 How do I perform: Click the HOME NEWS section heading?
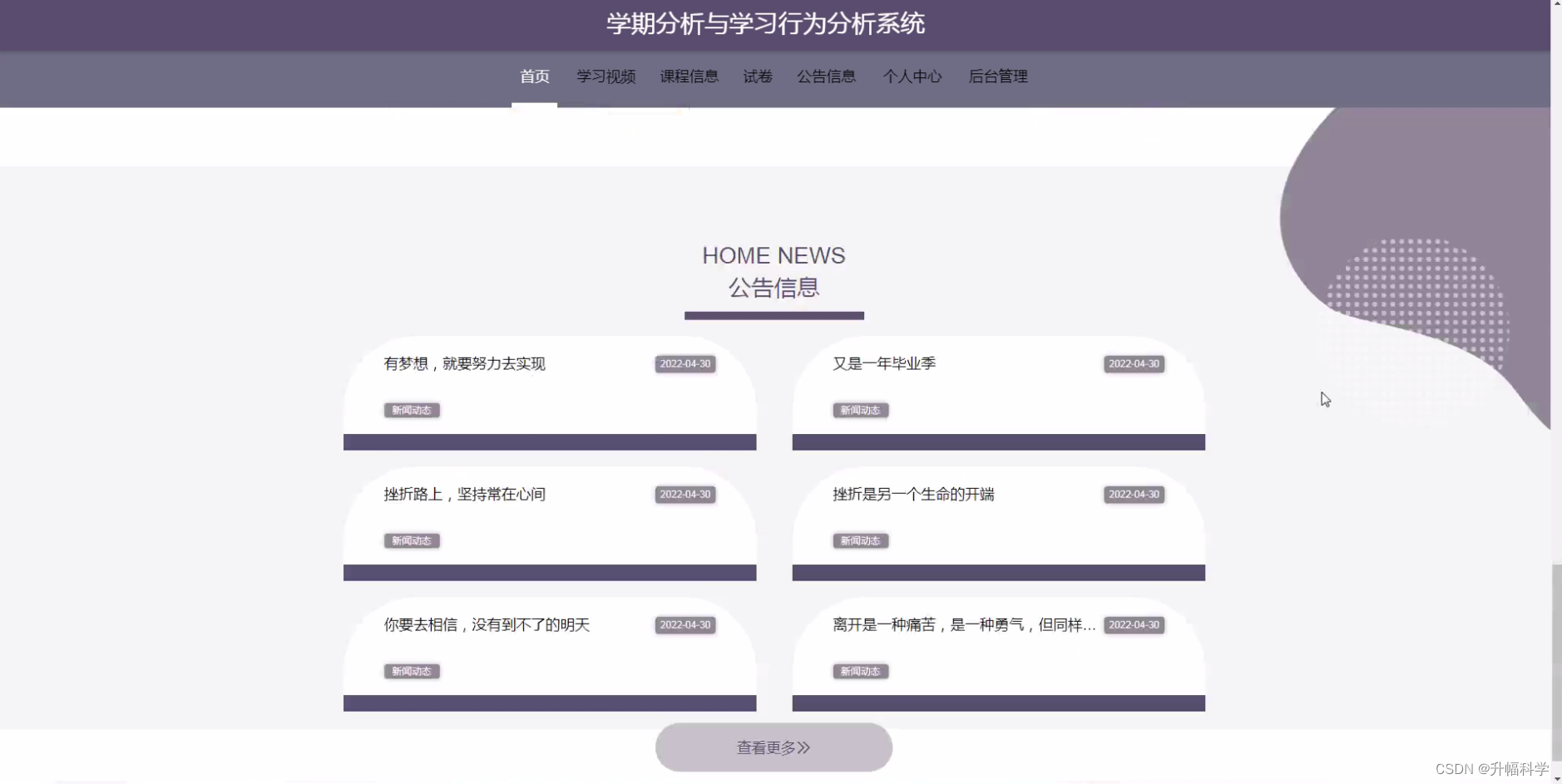click(x=773, y=255)
